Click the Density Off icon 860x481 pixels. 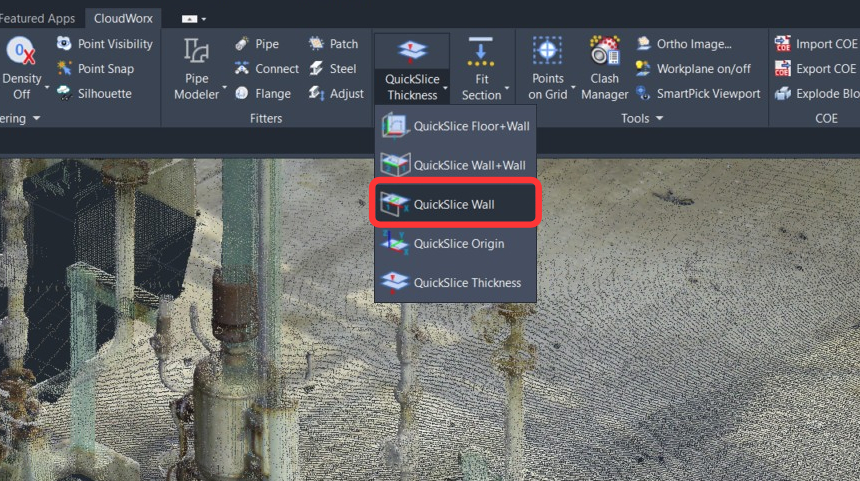pos(21,52)
